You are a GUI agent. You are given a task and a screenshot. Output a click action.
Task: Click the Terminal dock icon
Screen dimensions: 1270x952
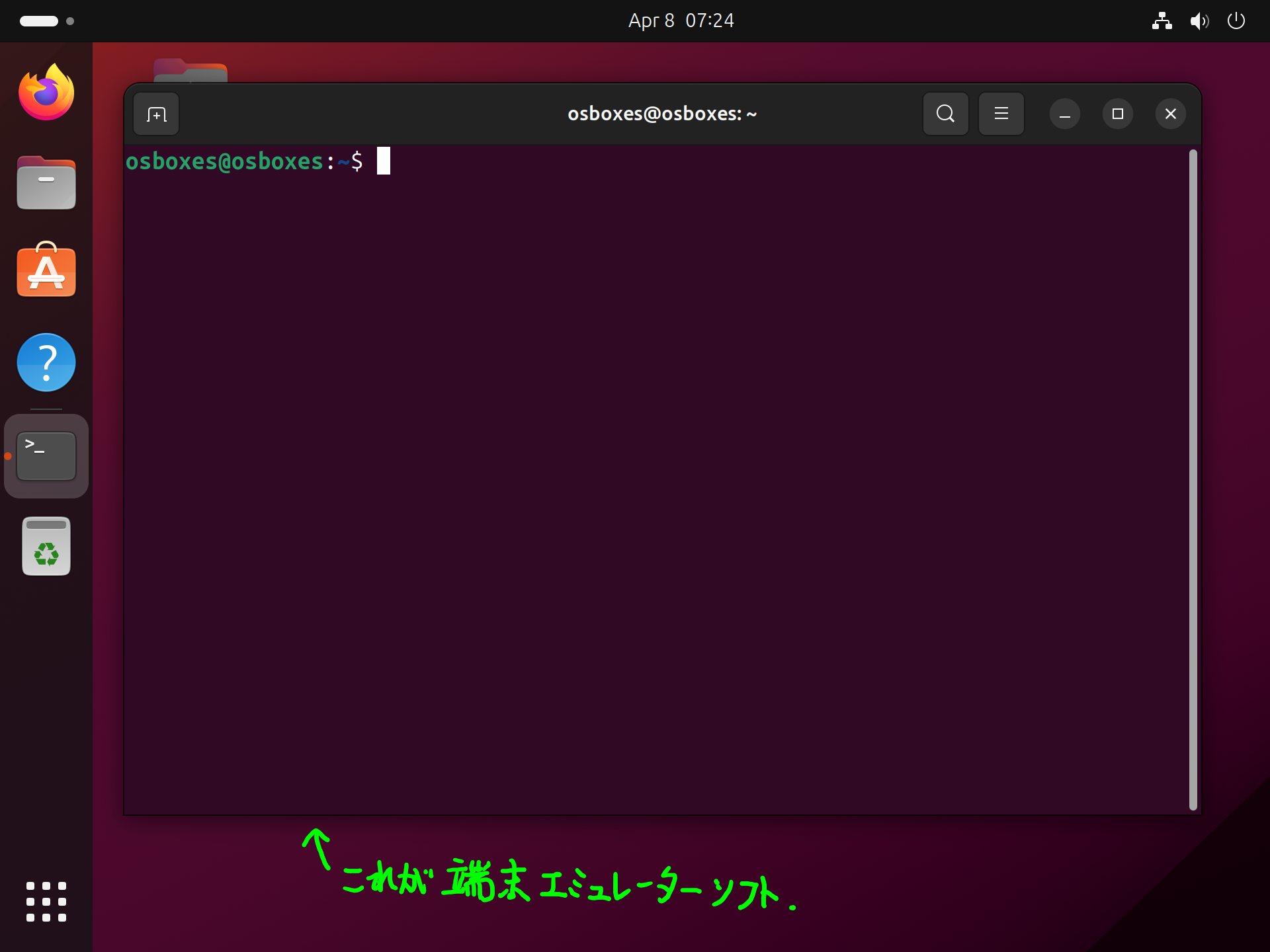coord(46,456)
